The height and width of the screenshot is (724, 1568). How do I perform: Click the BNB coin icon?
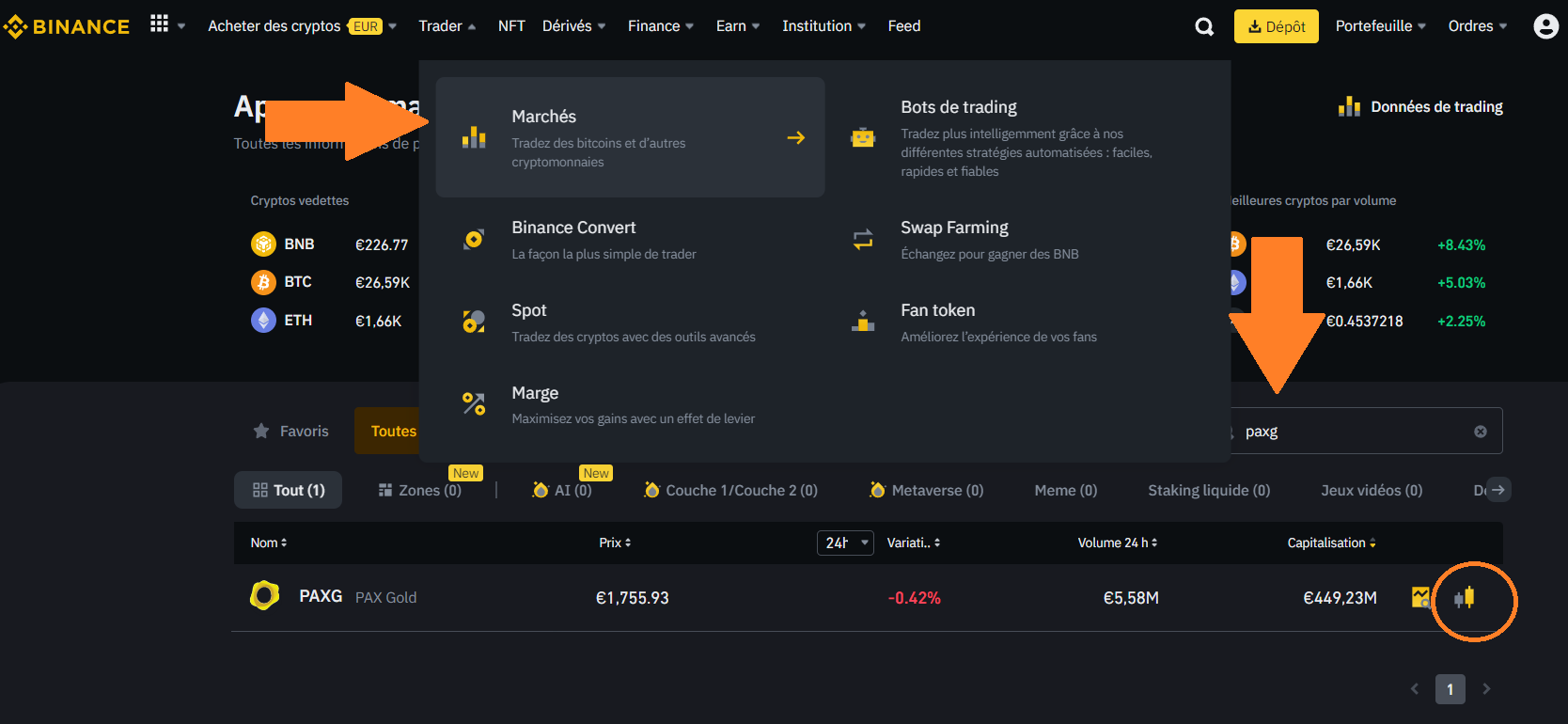pyautogui.click(x=263, y=244)
